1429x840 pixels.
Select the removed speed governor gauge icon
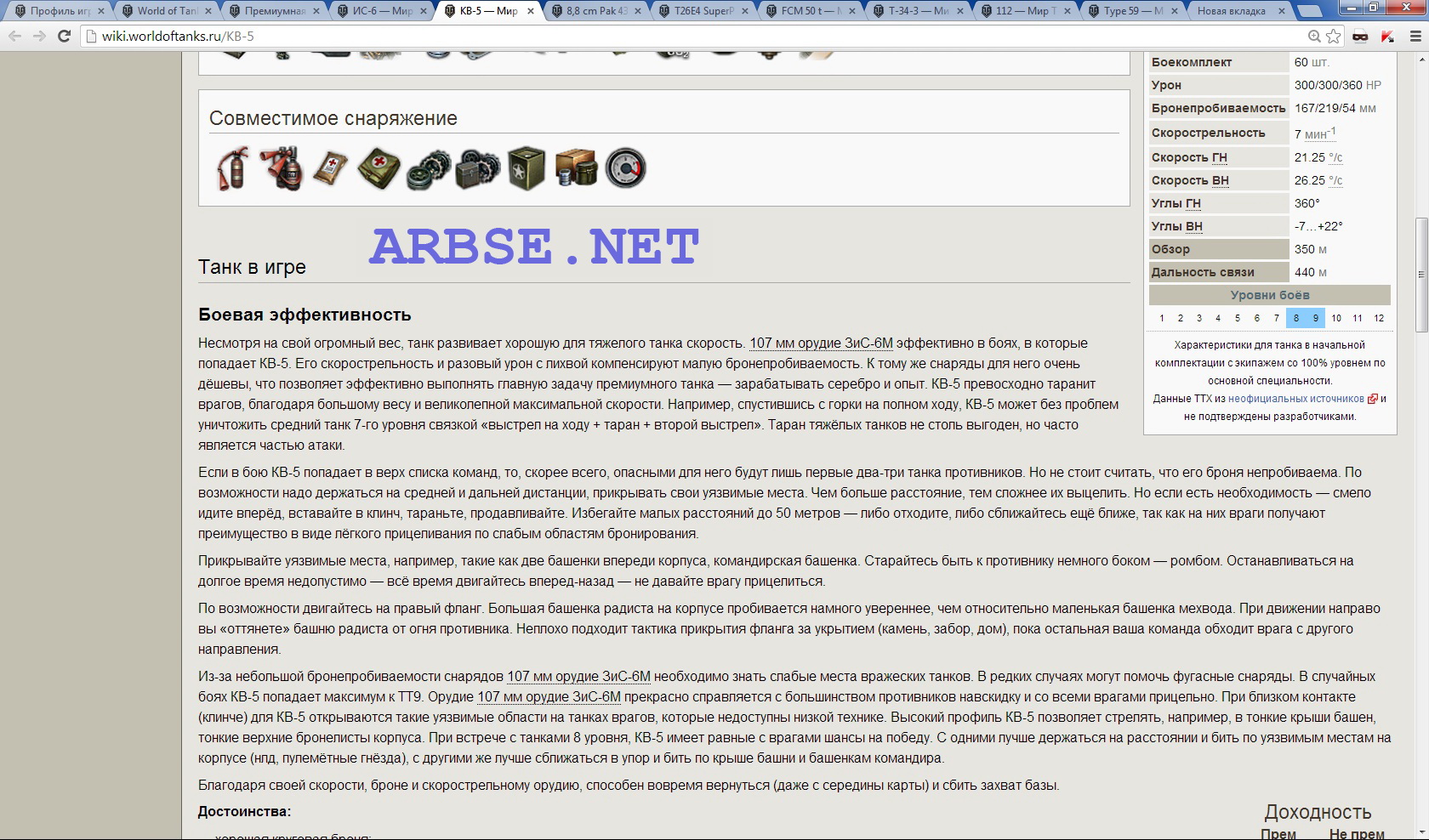point(625,167)
